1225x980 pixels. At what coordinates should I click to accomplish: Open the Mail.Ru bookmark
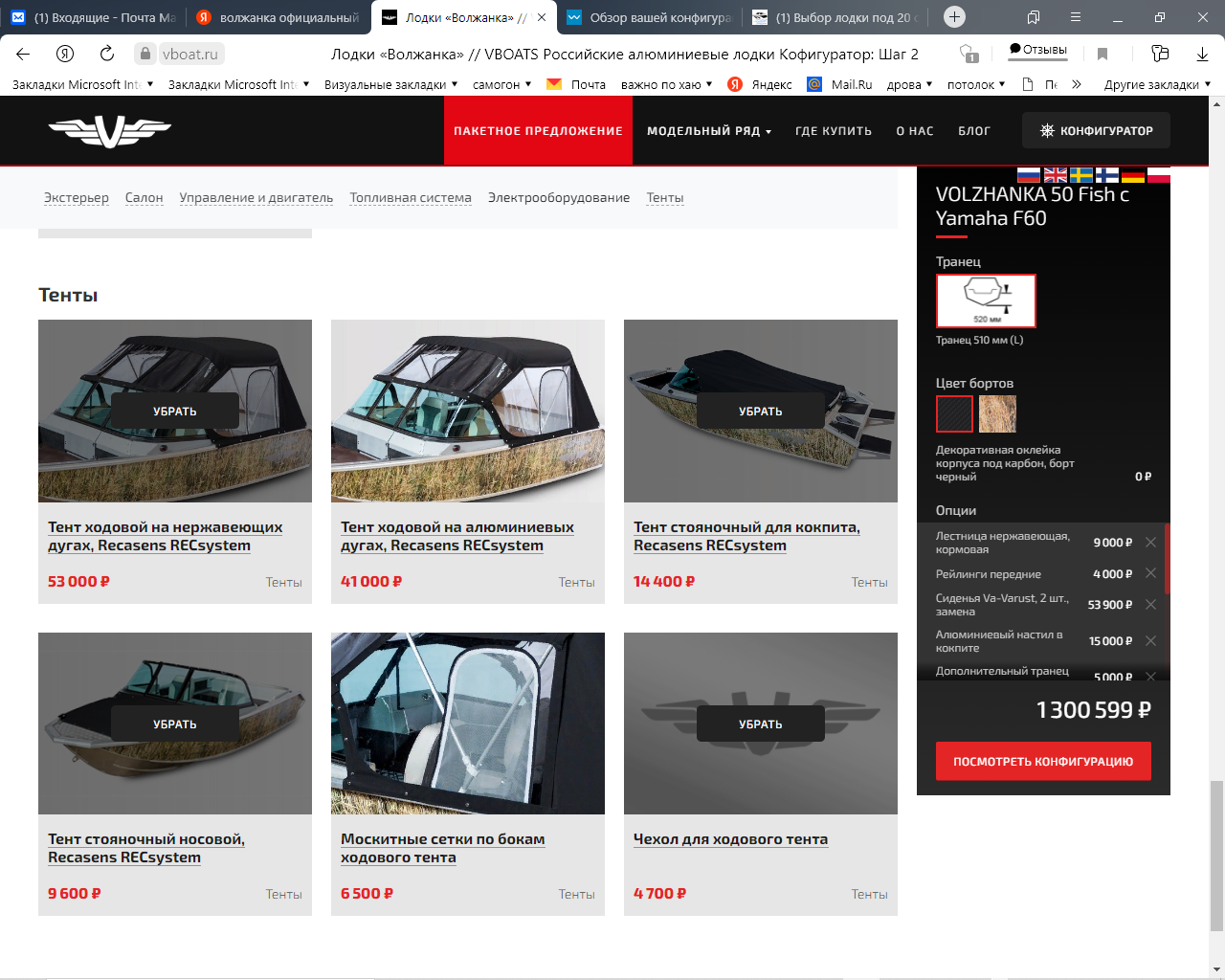tap(840, 84)
